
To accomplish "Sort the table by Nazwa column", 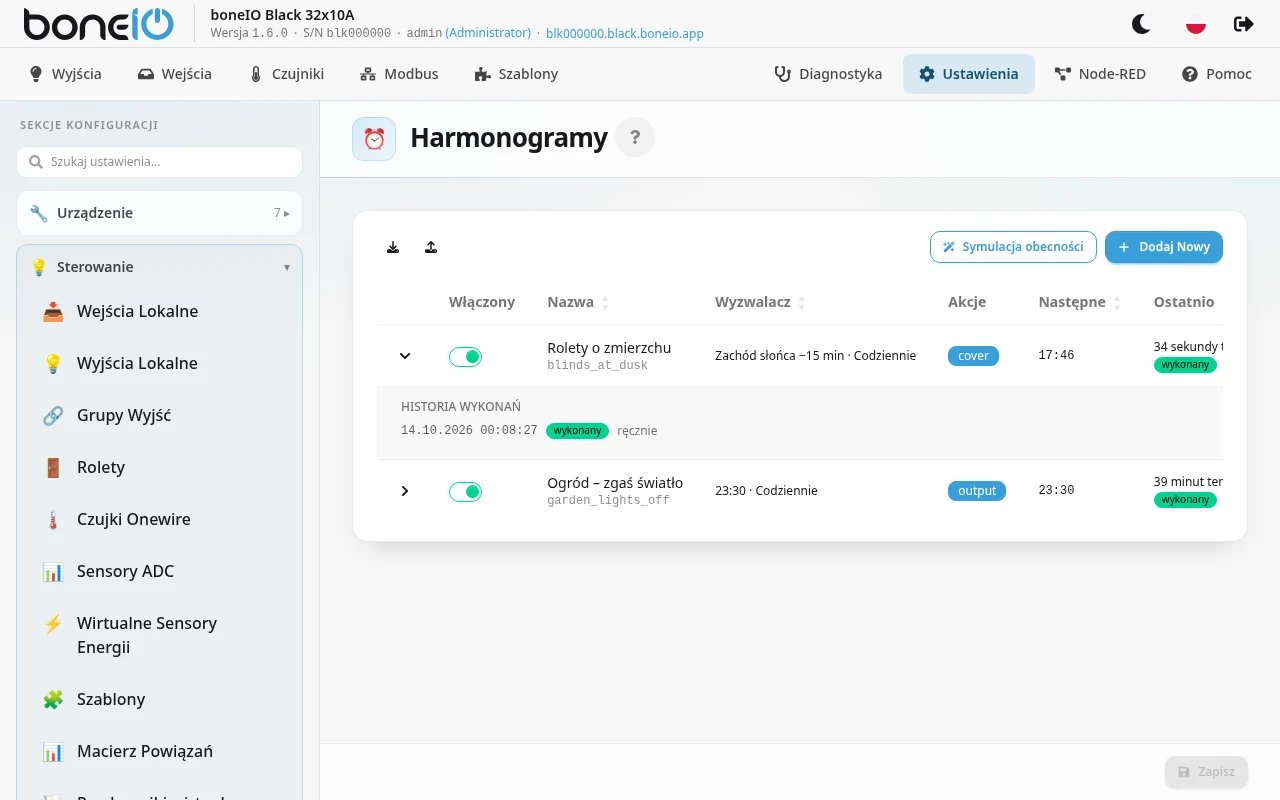I will tap(578, 302).
